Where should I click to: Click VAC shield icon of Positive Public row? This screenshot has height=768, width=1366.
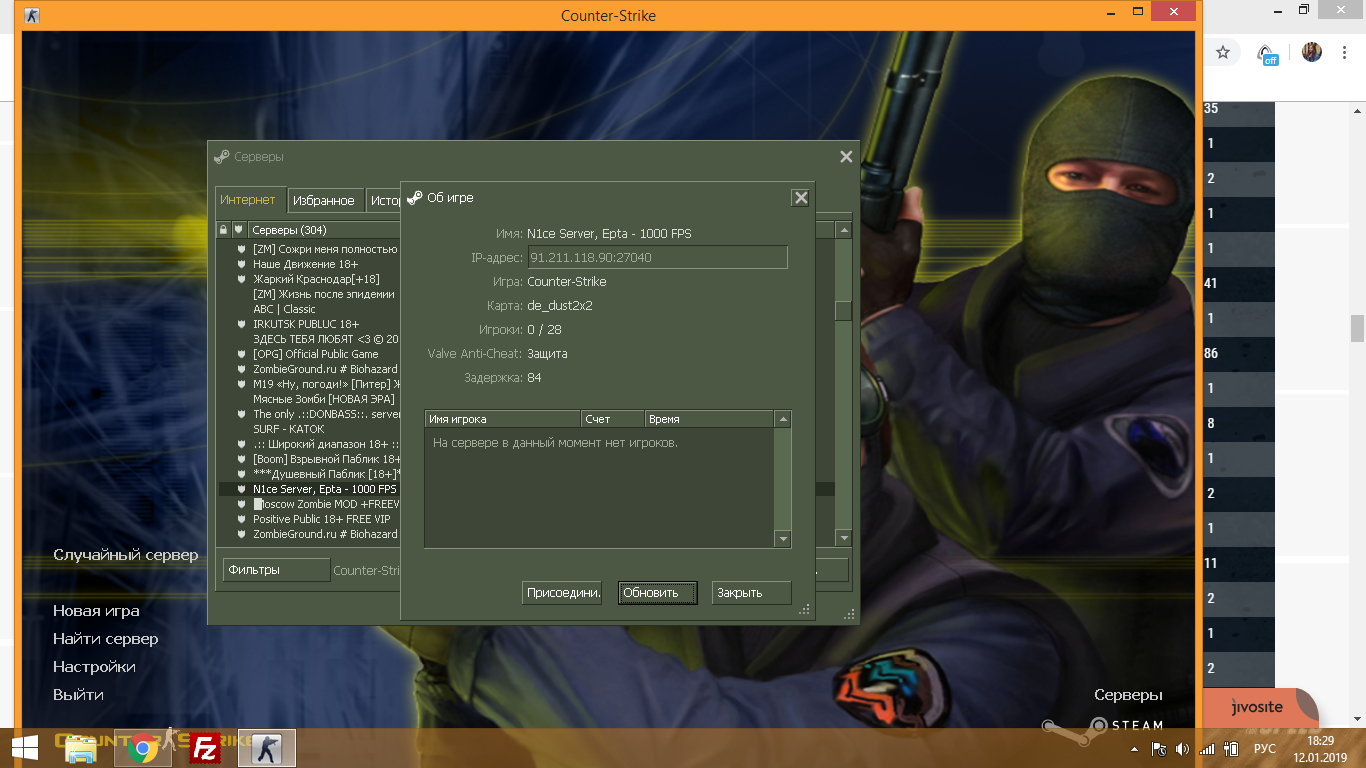pos(241,519)
